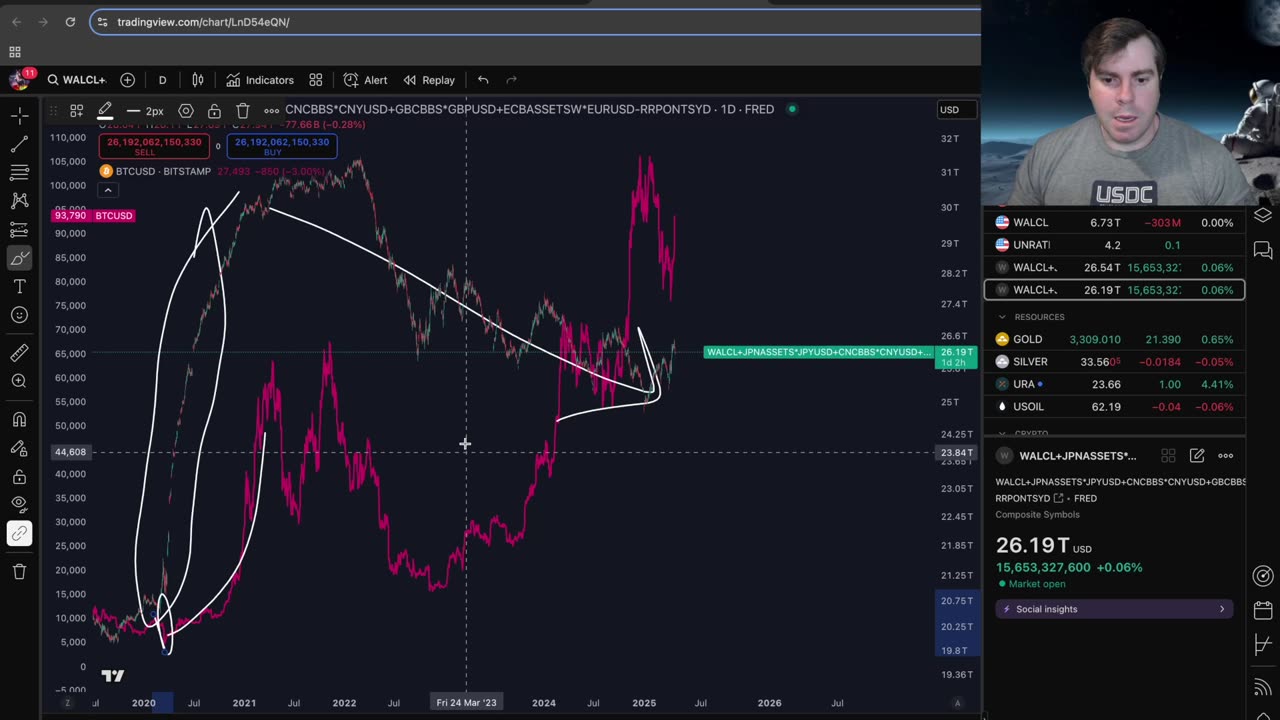The height and width of the screenshot is (720, 1280).
Task: Open more options in symbol details header
Action: click(1225, 456)
